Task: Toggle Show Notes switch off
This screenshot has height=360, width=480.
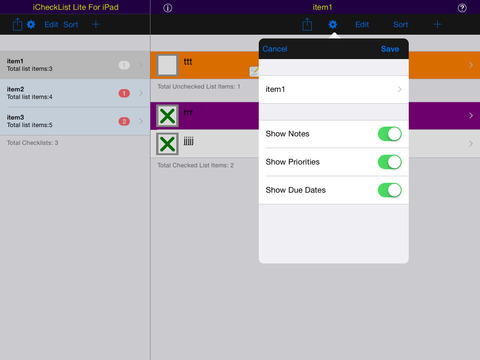Action: 389,134
